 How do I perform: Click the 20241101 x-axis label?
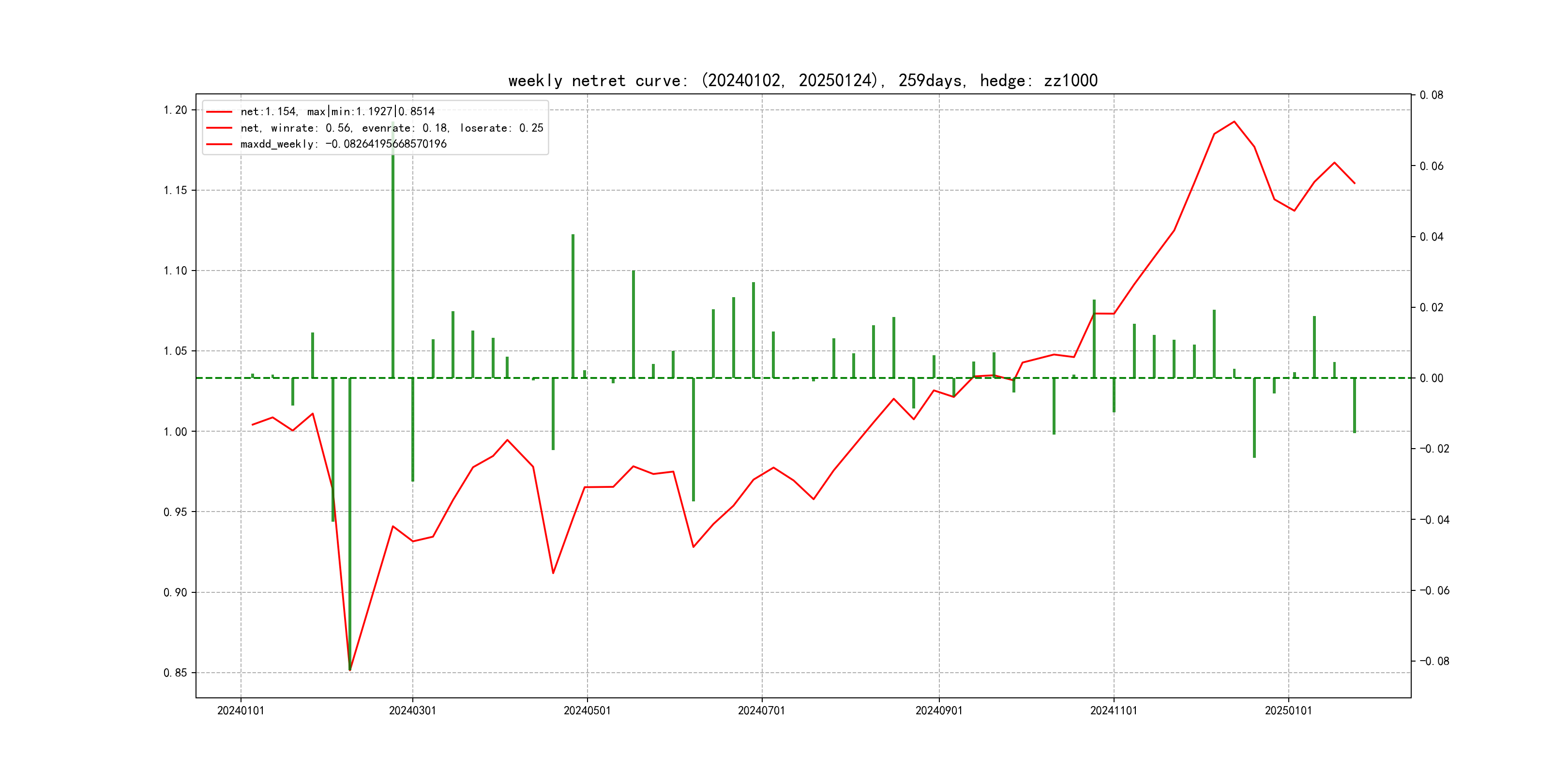pyautogui.click(x=1113, y=710)
